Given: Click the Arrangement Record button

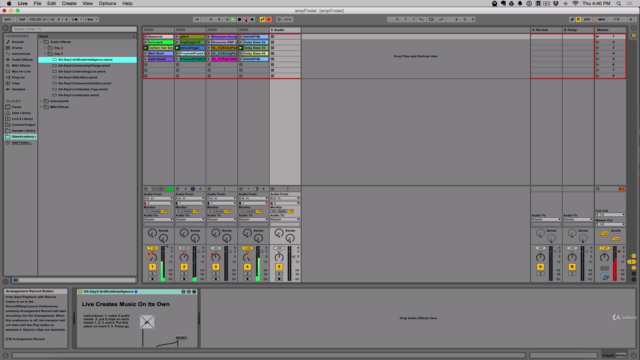Looking at the screenshot, I should coord(246,19).
